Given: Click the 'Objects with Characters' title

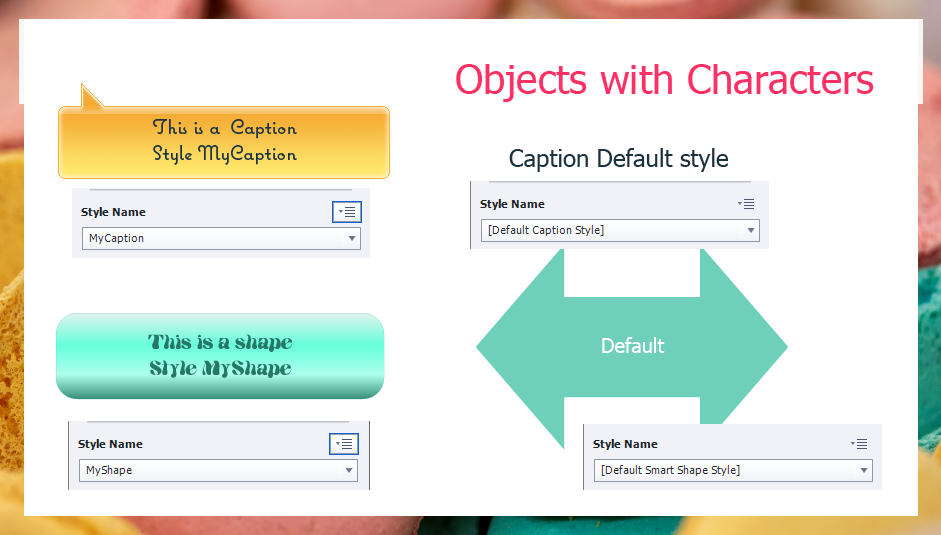Looking at the screenshot, I should point(664,80).
